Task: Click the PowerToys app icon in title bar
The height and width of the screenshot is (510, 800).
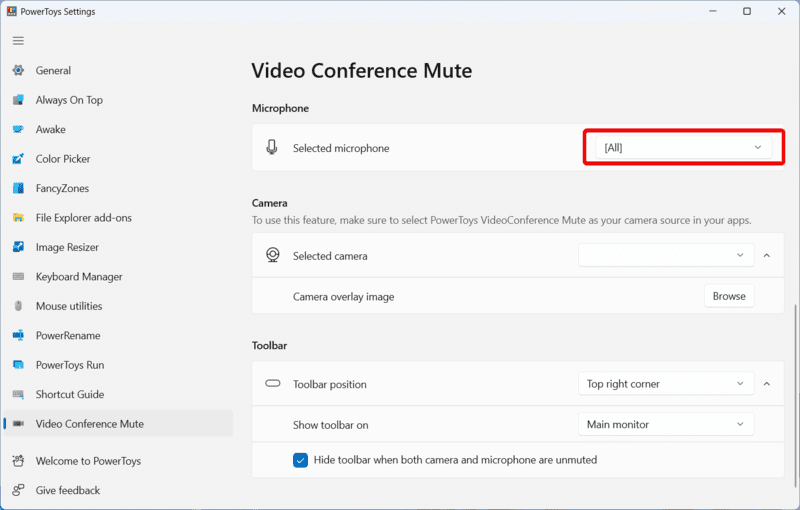Action: [11, 11]
